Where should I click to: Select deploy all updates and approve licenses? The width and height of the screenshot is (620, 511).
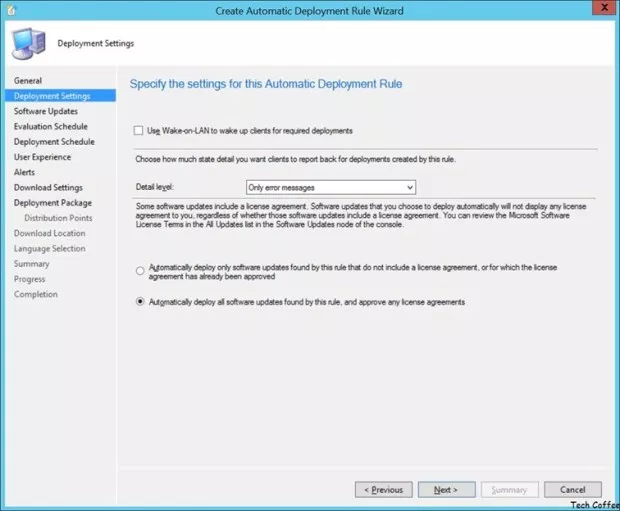139,302
